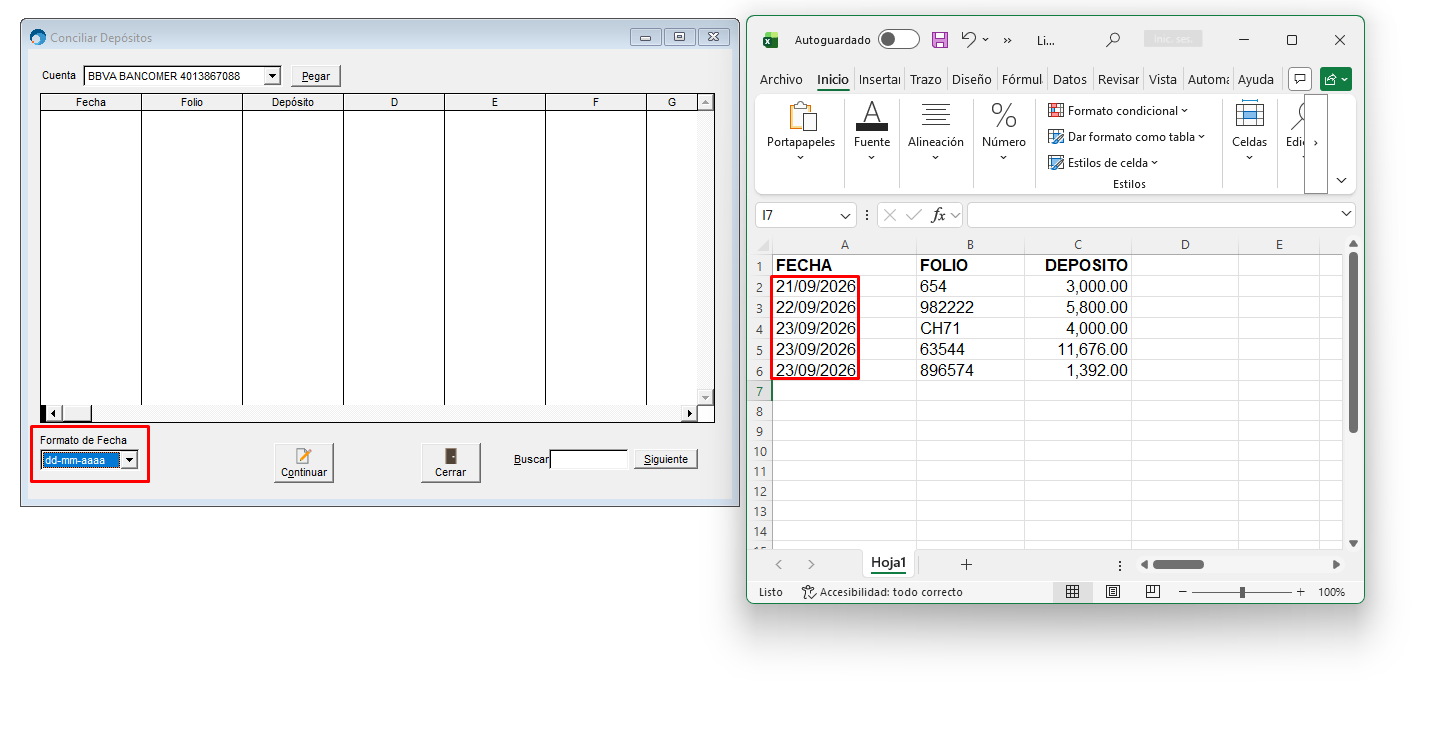Click the zoom in plus button
Viewport: 1430px width, 732px height.
point(1300,592)
